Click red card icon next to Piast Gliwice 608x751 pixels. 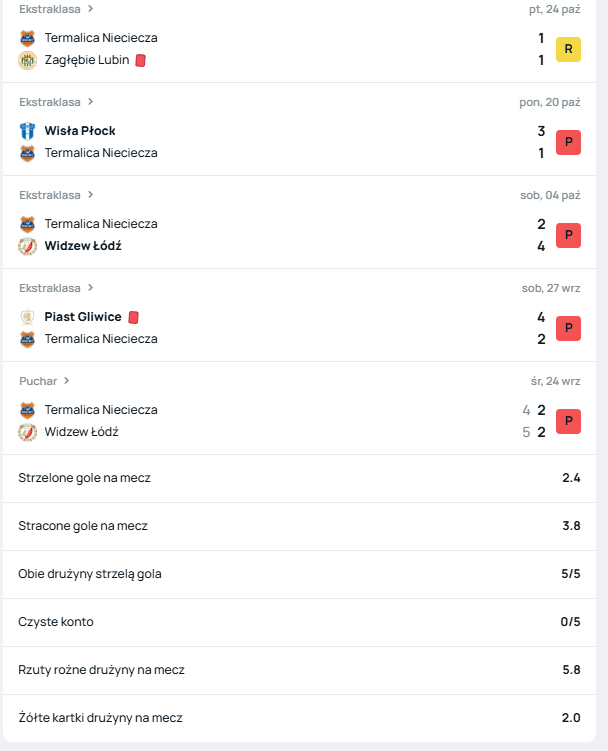(x=134, y=317)
